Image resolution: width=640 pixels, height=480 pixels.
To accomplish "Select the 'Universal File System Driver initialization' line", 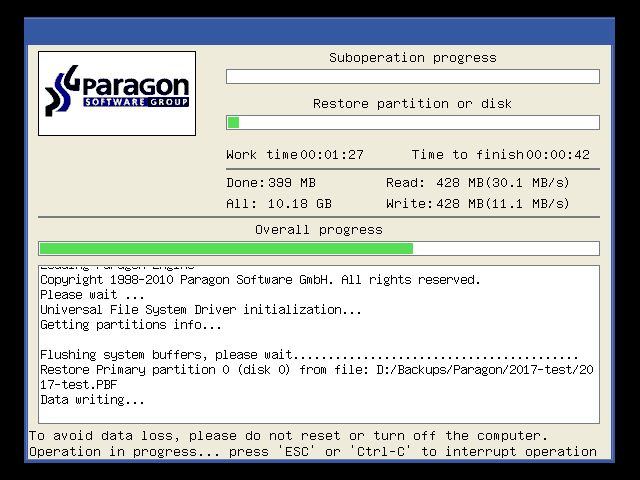I will (200, 310).
